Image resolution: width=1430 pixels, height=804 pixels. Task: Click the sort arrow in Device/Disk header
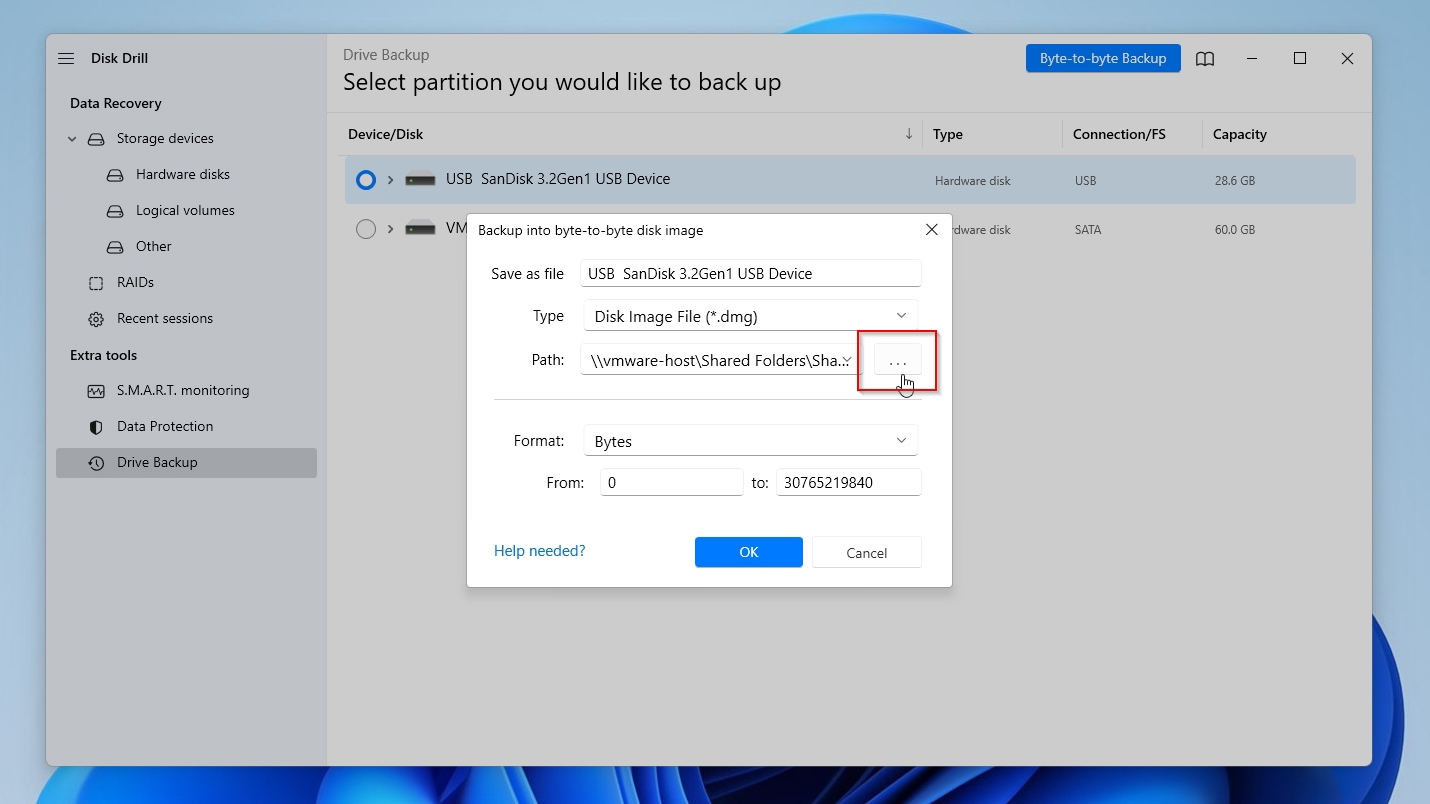(909, 134)
